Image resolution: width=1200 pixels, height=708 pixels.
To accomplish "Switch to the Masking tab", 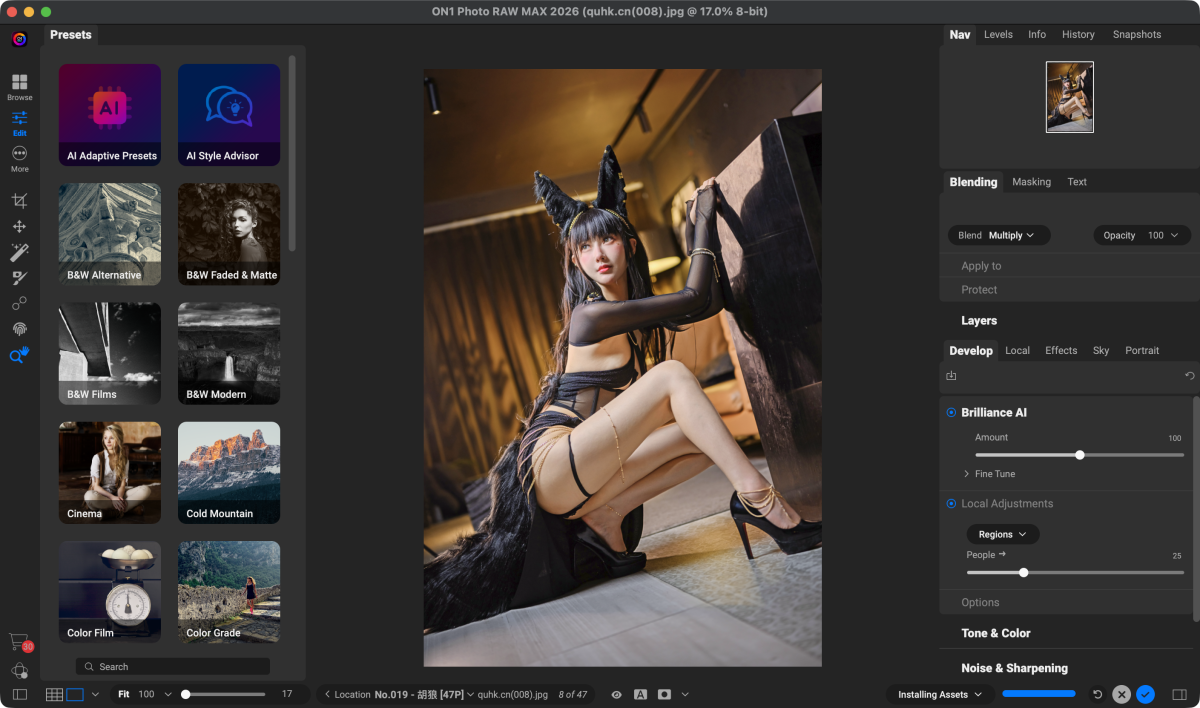I will (1031, 182).
